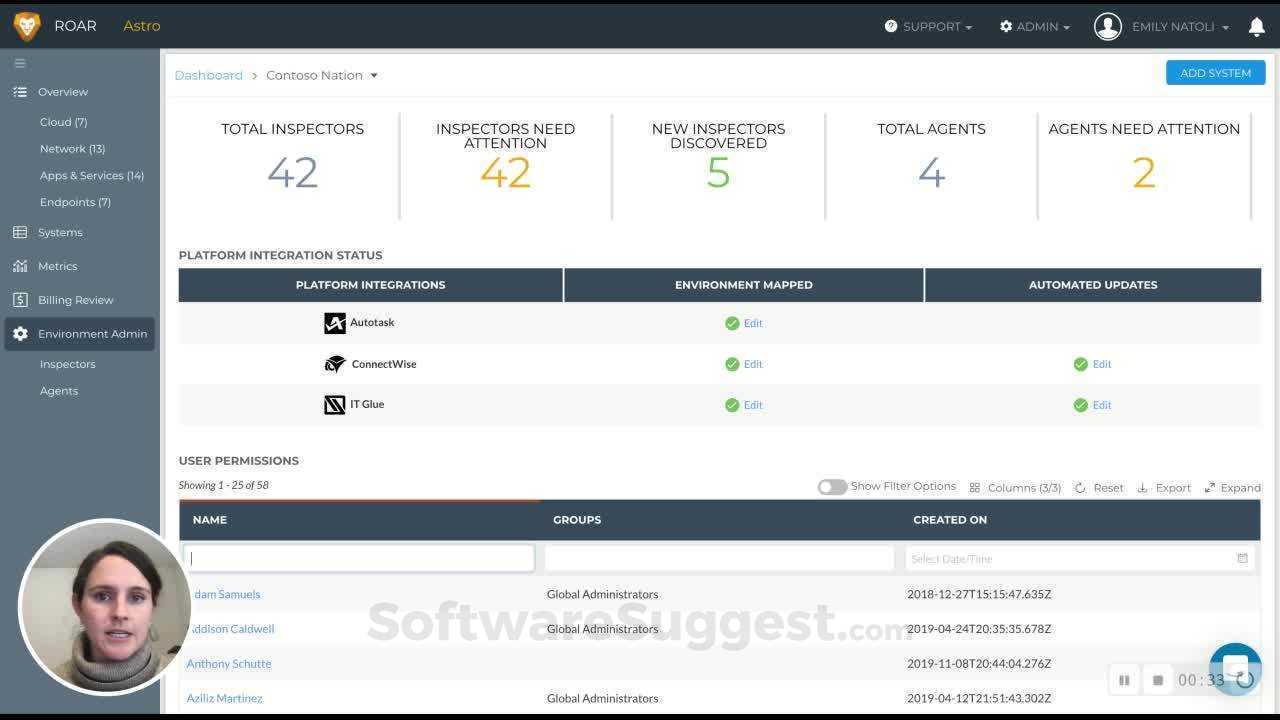Open calendar picker in Created On filter
The width and height of the screenshot is (1280, 720).
tap(1242, 559)
